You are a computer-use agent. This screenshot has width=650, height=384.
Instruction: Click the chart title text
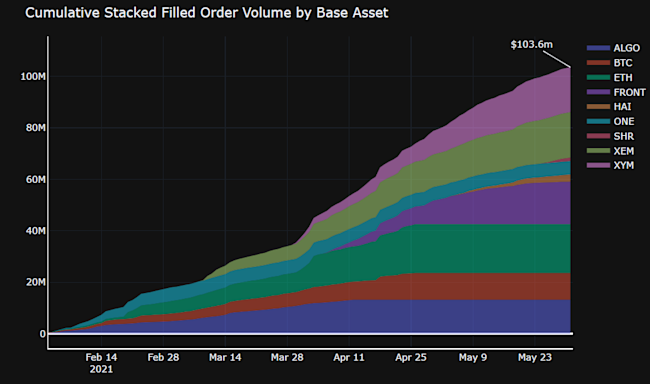pos(206,13)
